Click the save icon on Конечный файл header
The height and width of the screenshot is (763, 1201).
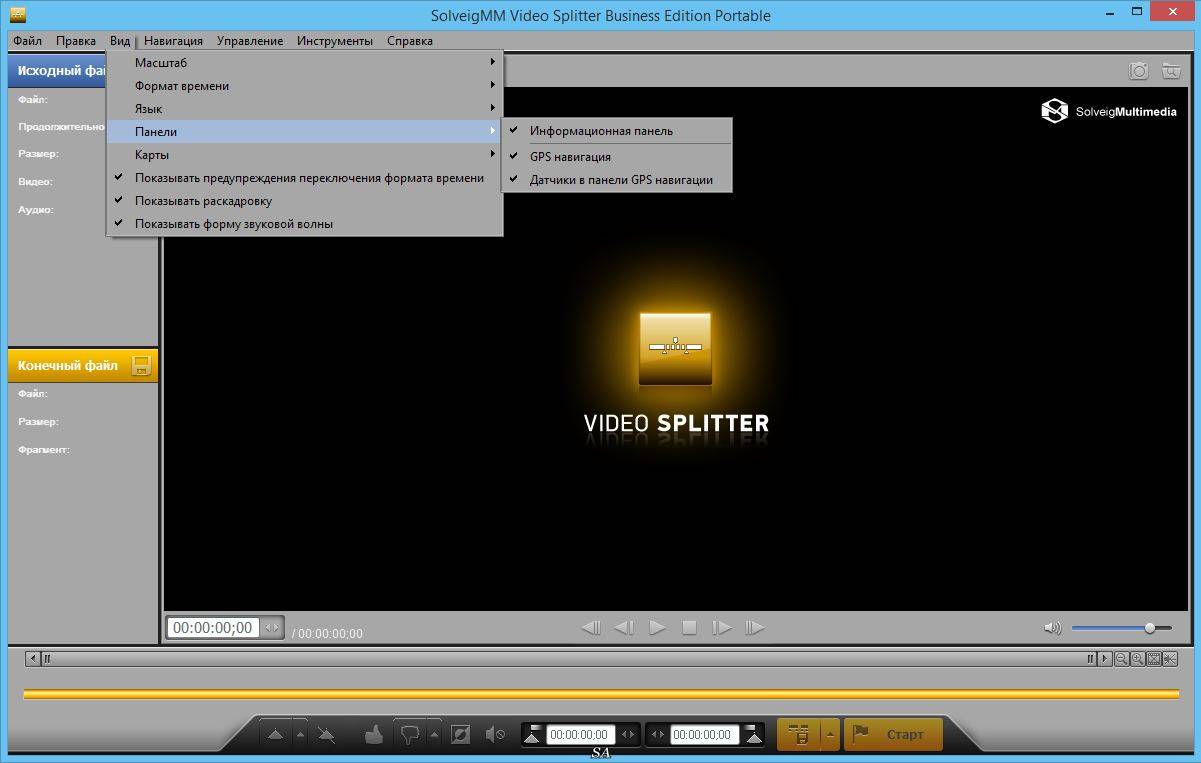point(141,365)
